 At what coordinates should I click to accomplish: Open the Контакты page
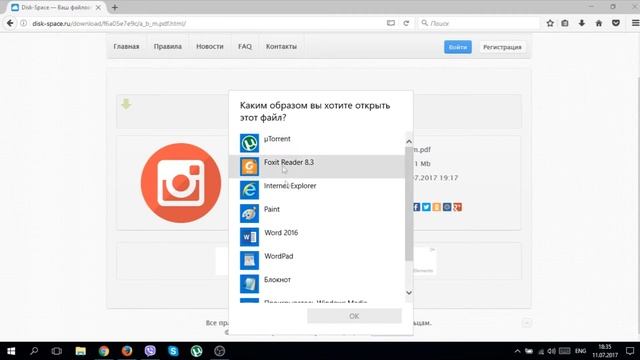tap(281, 47)
